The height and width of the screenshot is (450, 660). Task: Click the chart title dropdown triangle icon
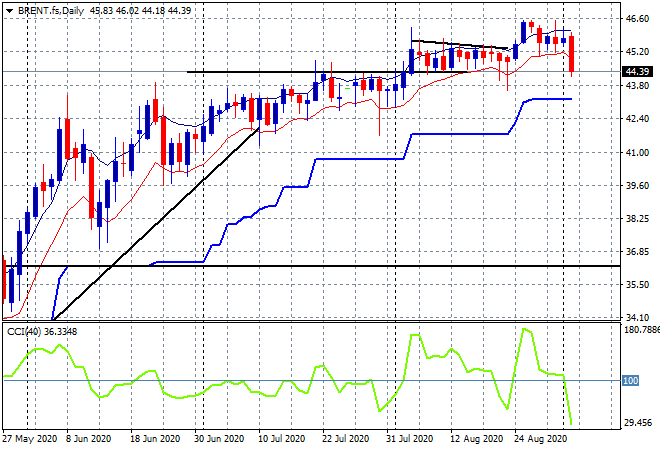tap(10, 11)
